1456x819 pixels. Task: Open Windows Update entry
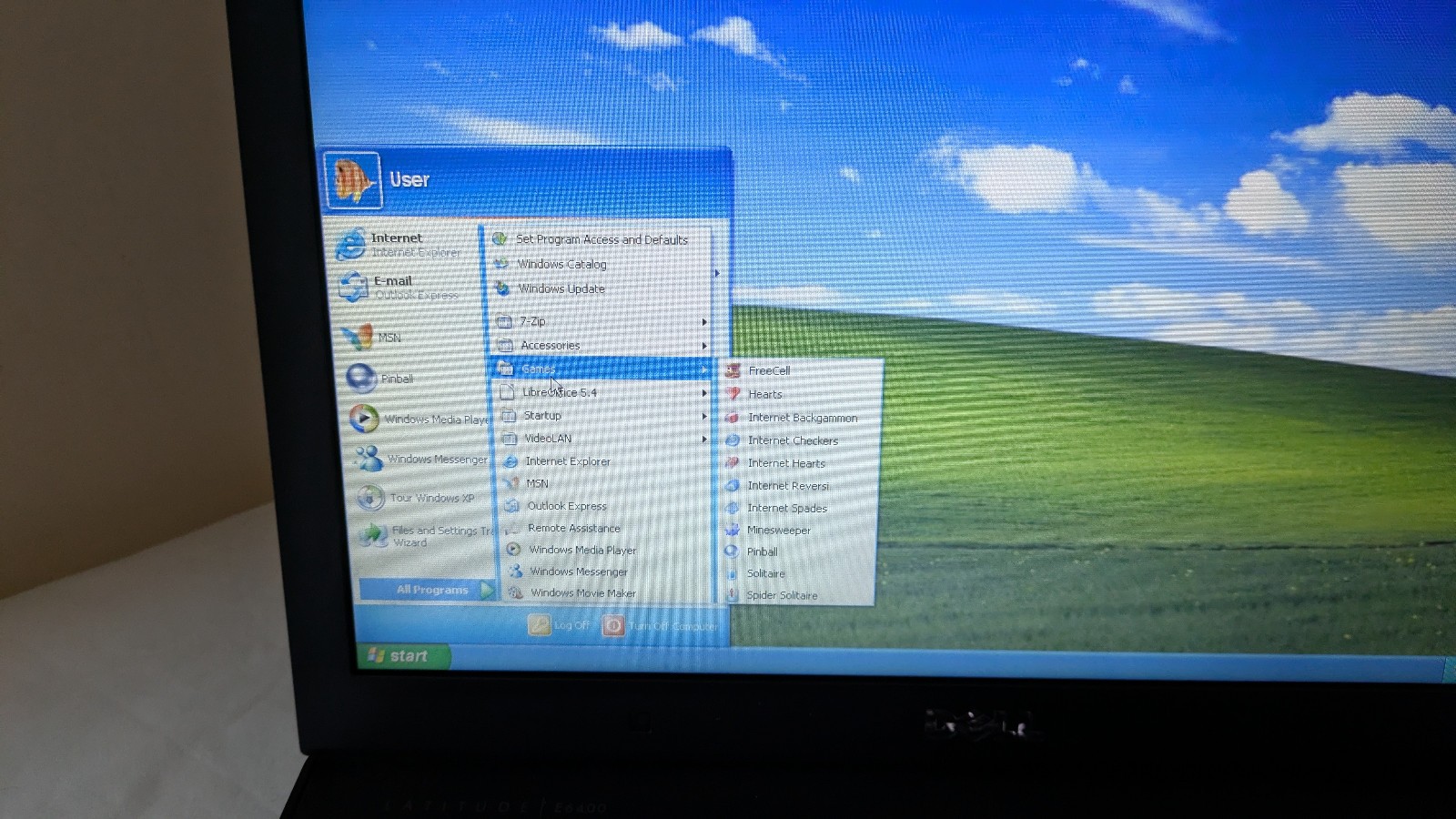pyautogui.click(x=601, y=288)
